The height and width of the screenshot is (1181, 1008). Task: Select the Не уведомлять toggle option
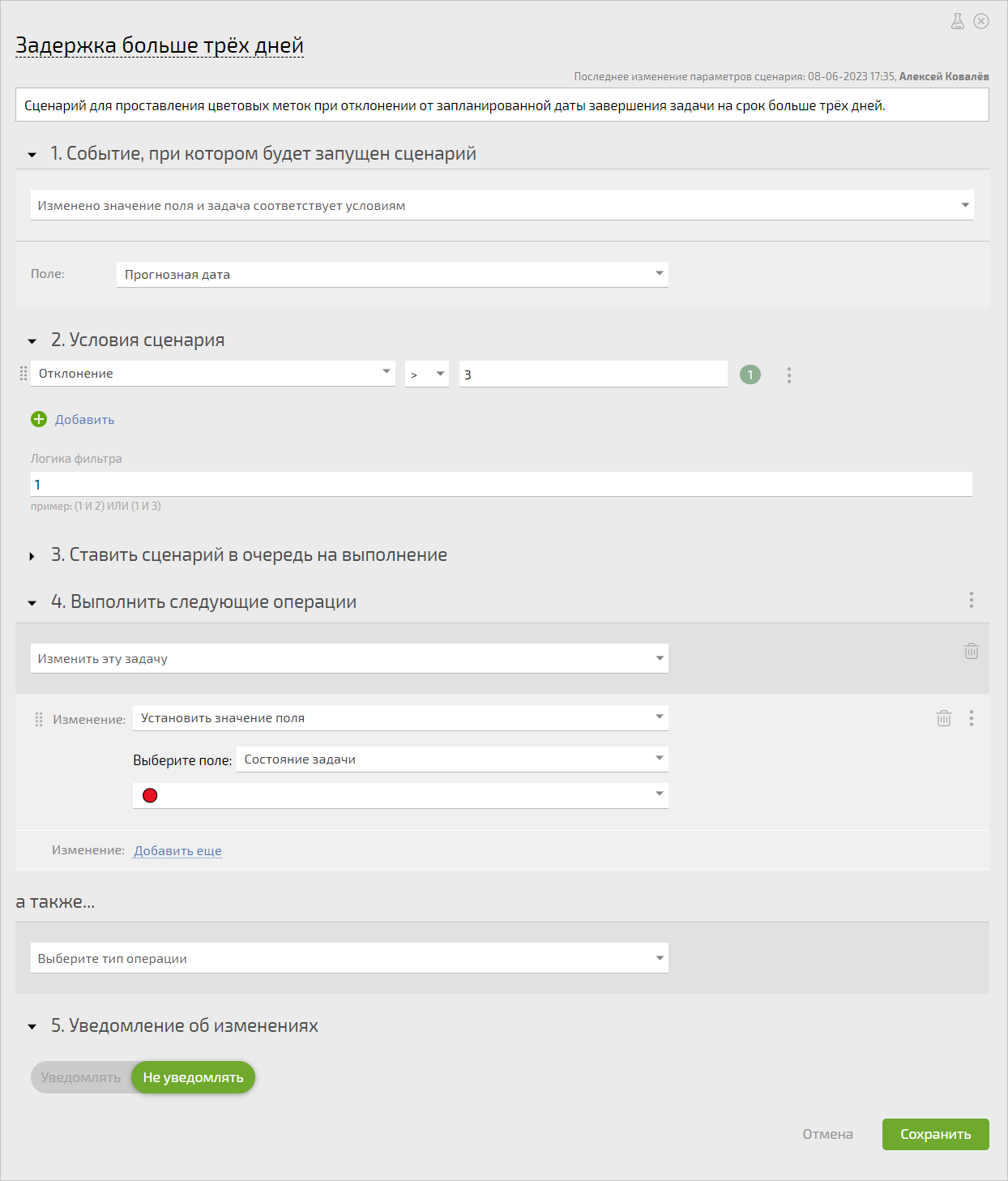coord(193,1077)
